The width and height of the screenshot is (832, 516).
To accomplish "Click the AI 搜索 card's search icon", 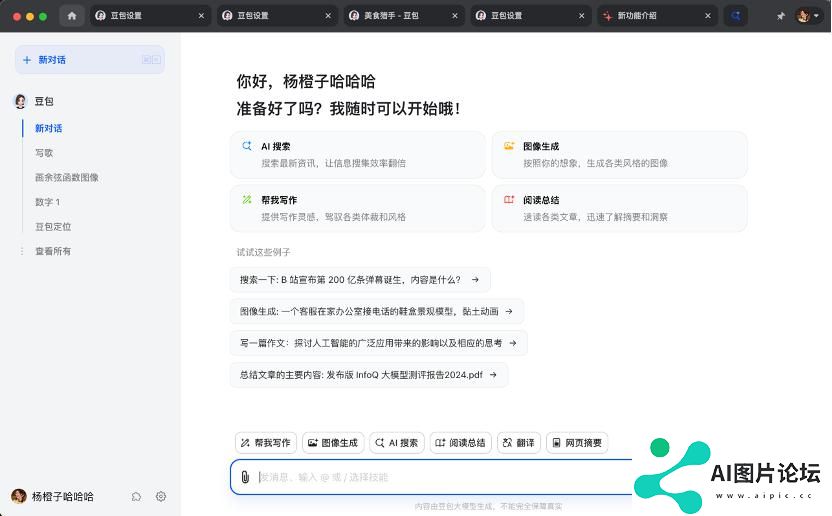I will coord(247,146).
